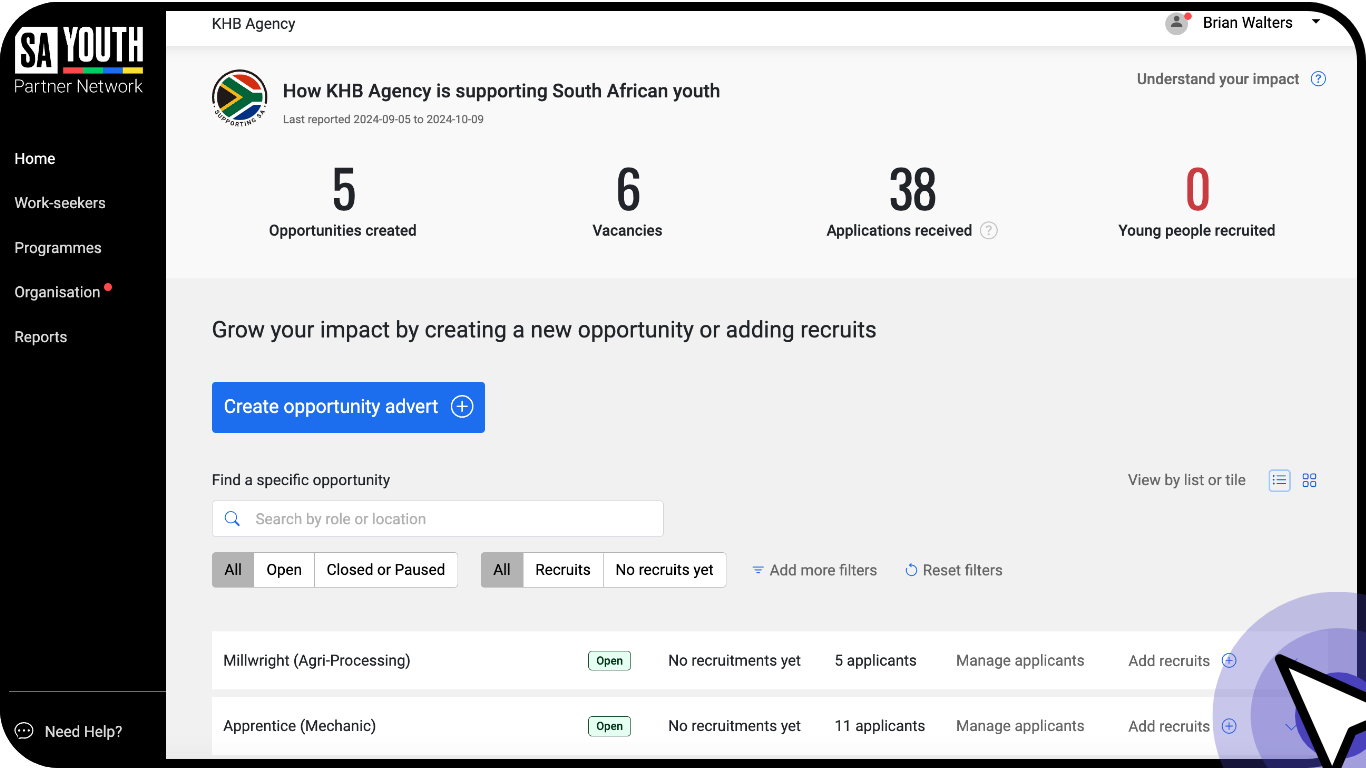1366x768 pixels.
Task: Select the Open status filter
Action: click(284, 570)
